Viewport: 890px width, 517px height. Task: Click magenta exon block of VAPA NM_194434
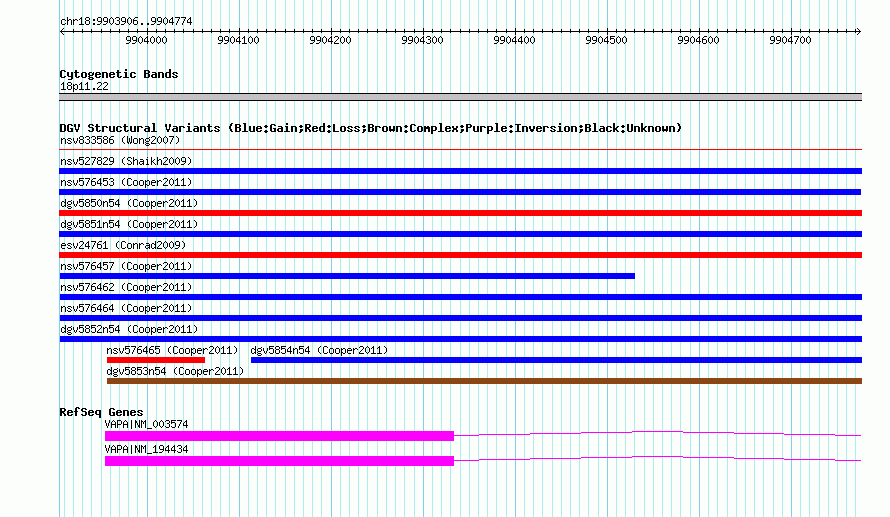pyautogui.click(x=279, y=461)
